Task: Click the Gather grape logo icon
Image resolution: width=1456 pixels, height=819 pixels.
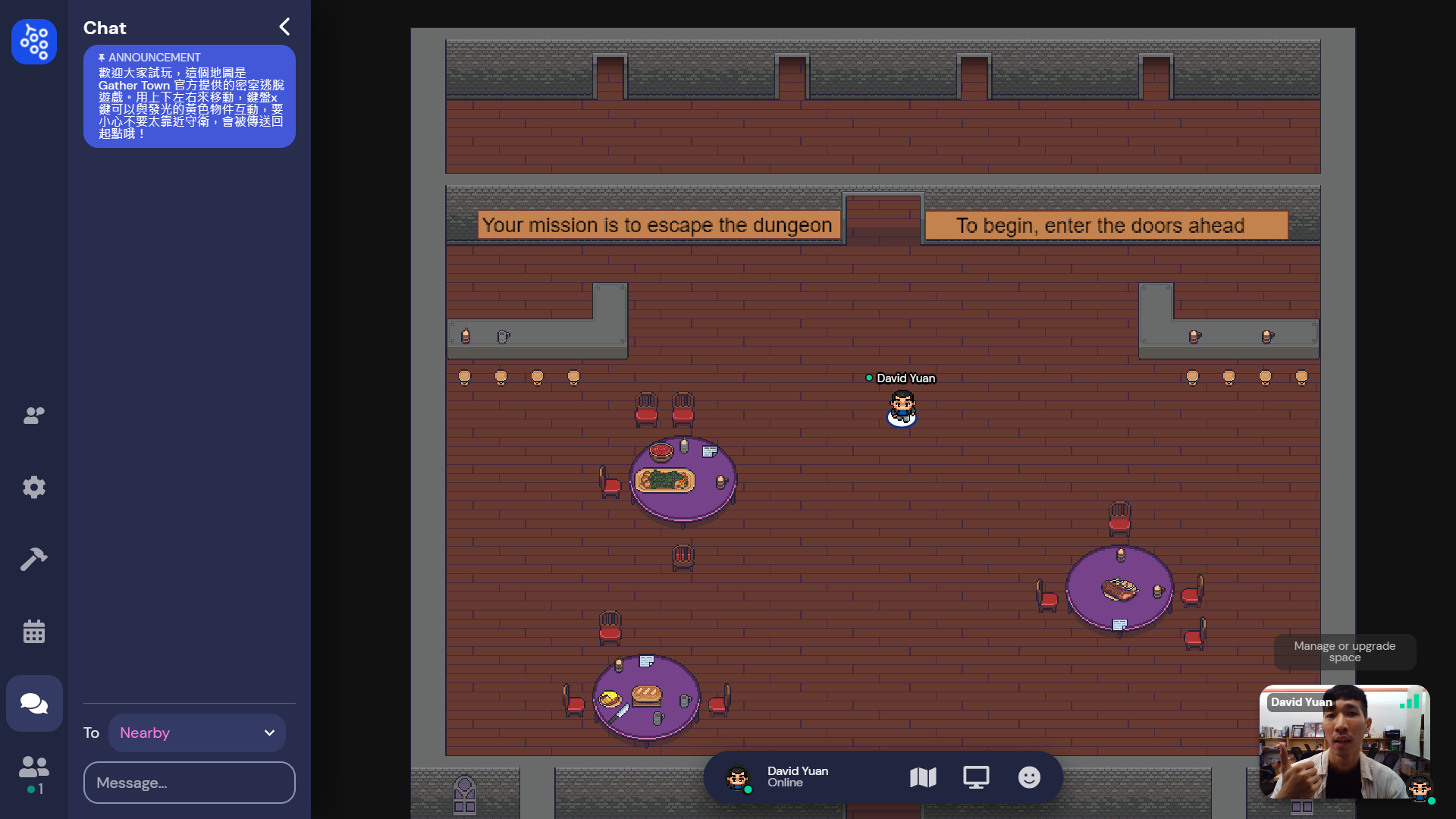Action: (34, 42)
